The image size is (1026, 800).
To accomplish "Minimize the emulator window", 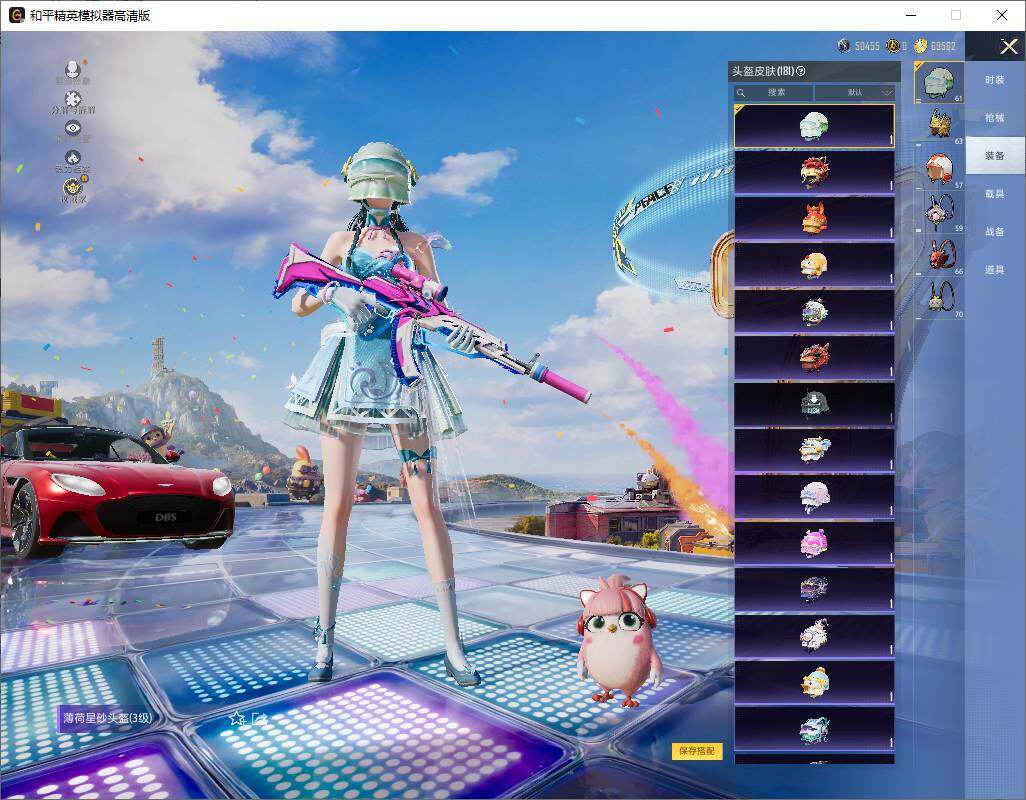I will point(911,14).
